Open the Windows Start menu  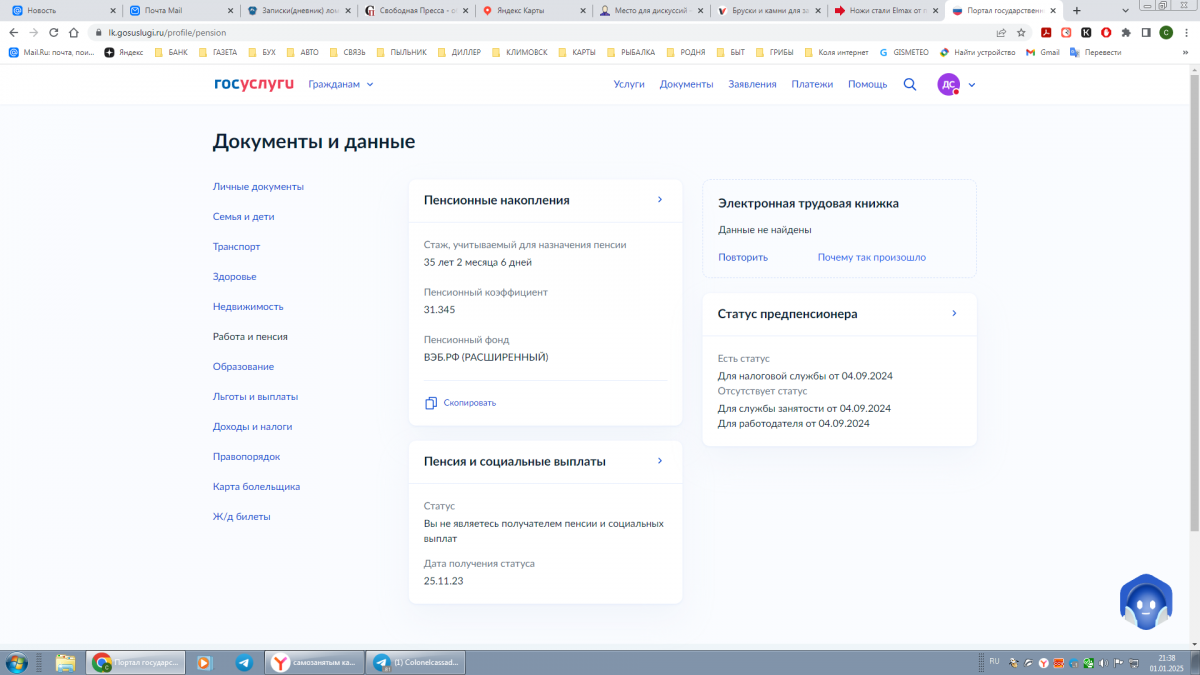click(17, 662)
